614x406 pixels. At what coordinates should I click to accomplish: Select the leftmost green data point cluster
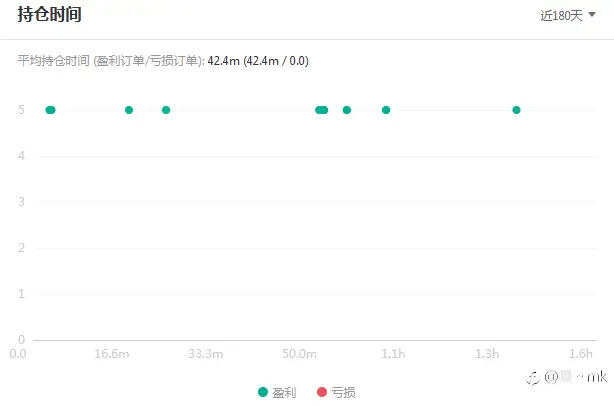point(51,110)
